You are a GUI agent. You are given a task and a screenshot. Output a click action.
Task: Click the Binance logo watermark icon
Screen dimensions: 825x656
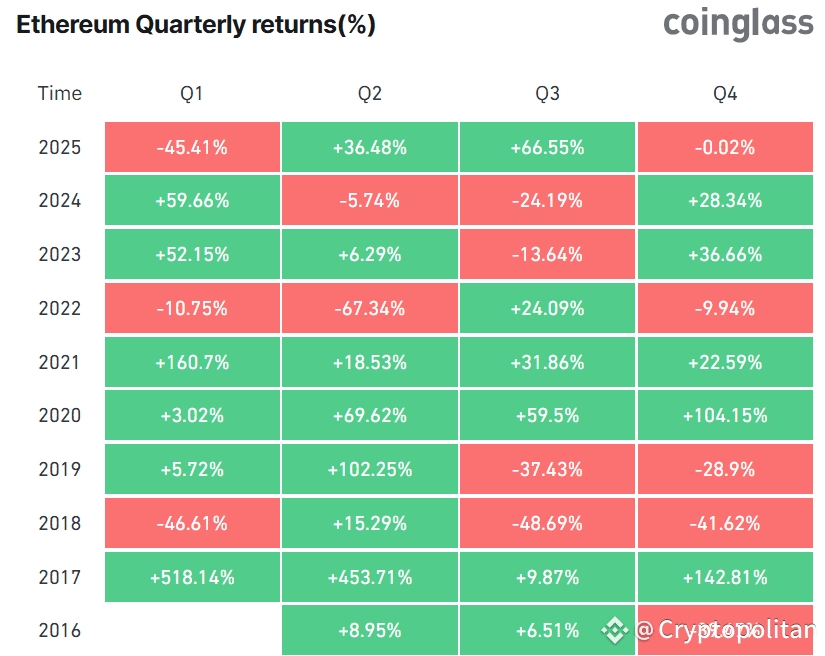coord(614,630)
